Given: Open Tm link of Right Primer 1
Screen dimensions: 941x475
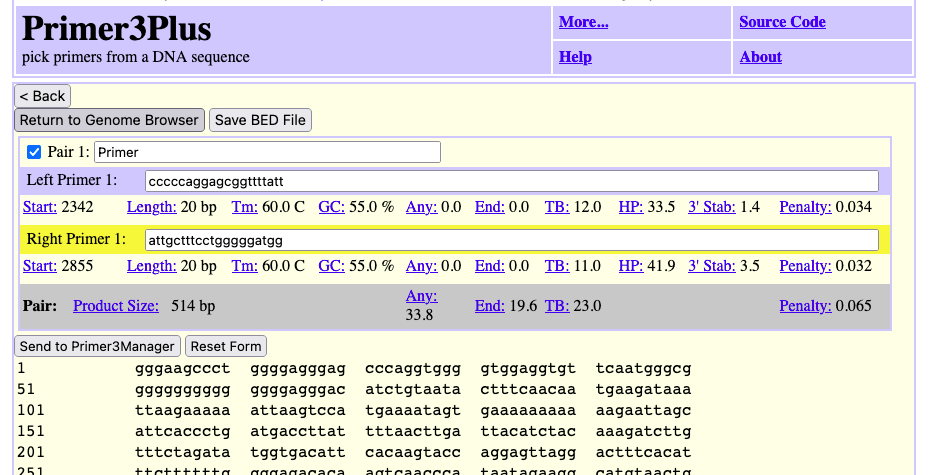Looking at the screenshot, I should pos(245,266).
